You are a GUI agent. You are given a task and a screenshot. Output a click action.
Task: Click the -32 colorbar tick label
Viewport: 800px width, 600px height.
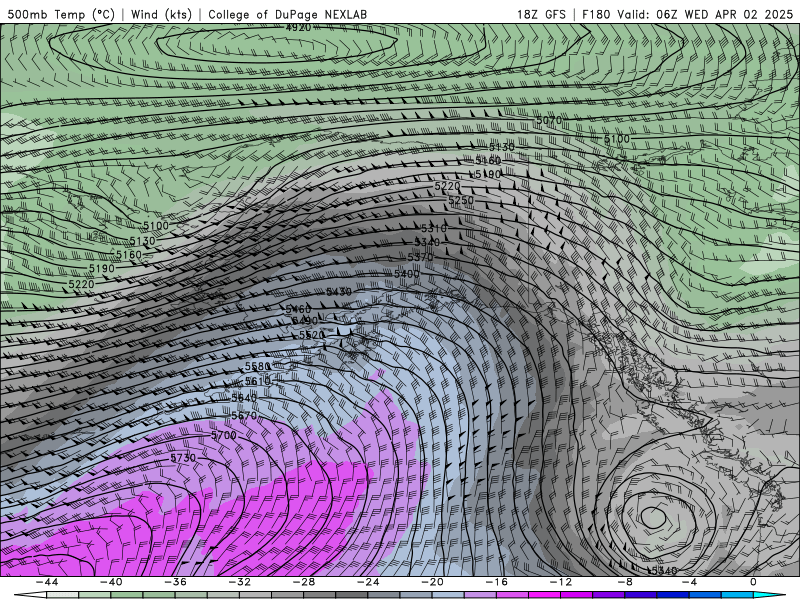239,582
